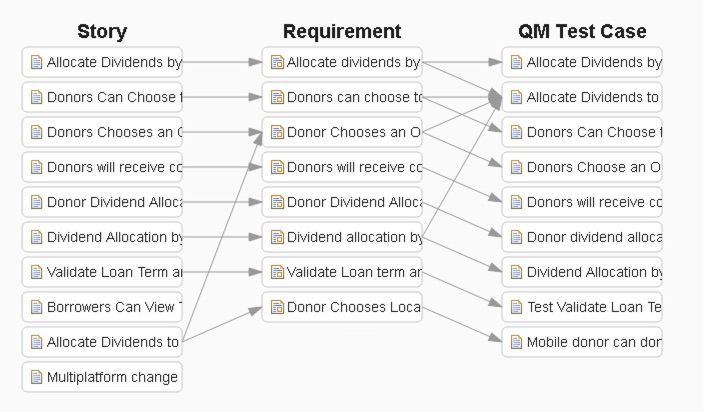Open the Donor dividend alloca test case
This screenshot has width=703, height=412.
[592, 237]
